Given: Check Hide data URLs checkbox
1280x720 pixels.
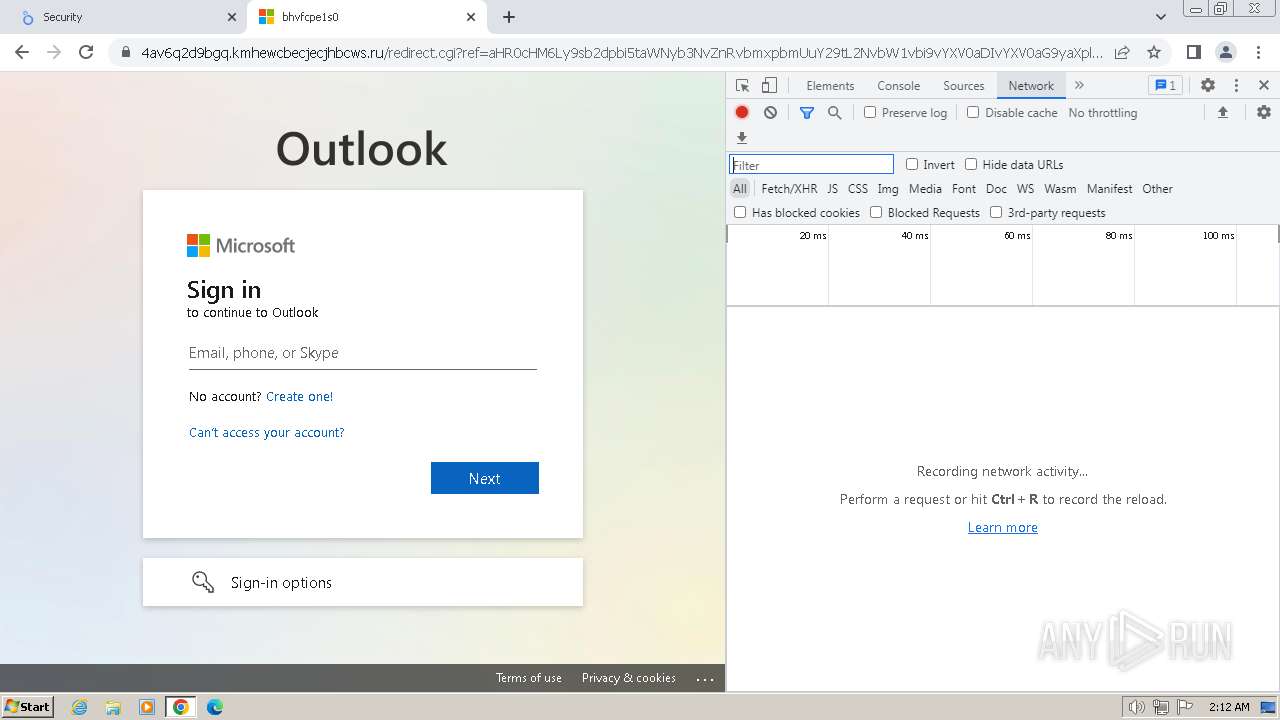Looking at the screenshot, I should tap(971, 164).
